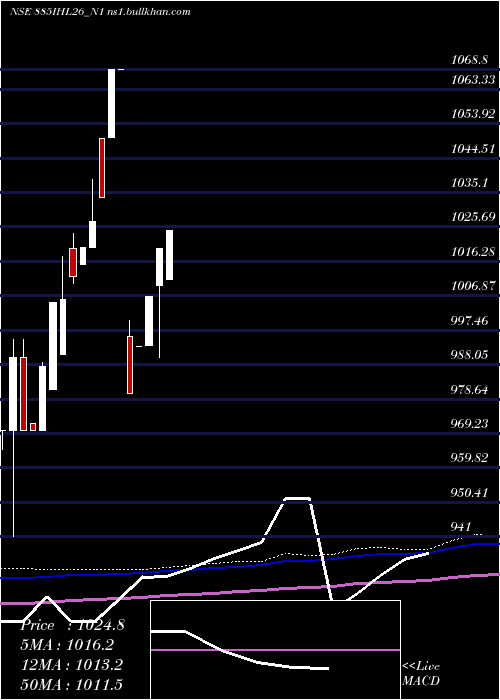Select the 978.64 price level label
500x700 pixels.
pyautogui.click(x=469, y=389)
